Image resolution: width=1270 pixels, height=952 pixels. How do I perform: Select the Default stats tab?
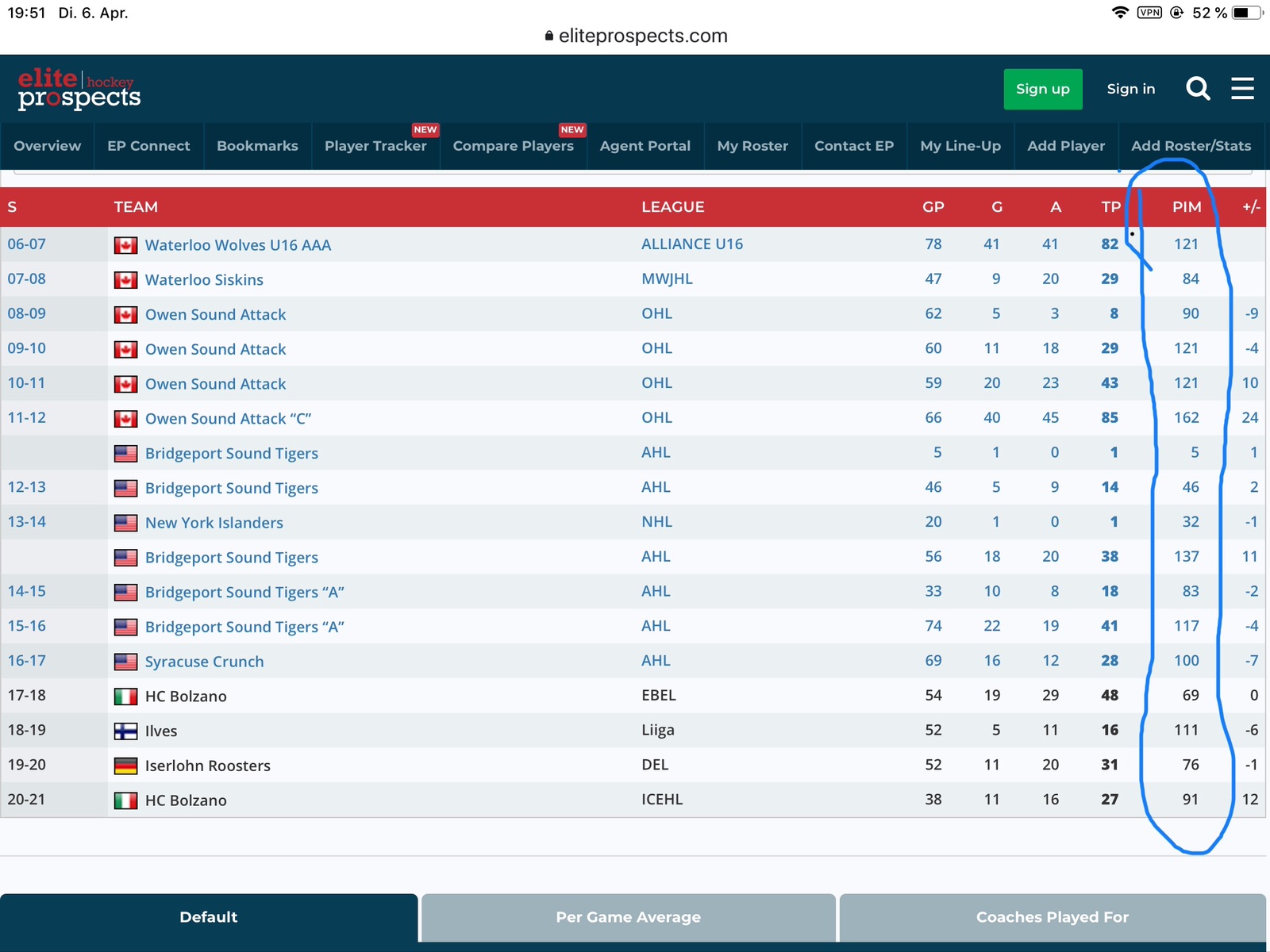(x=208, y=917)
